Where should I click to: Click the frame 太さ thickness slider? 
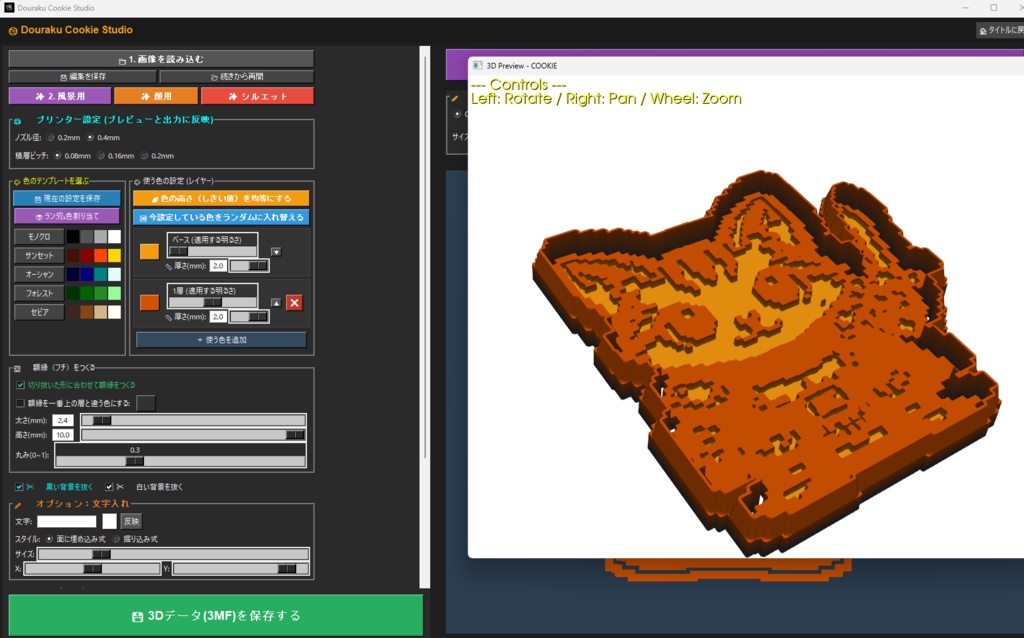point(193,421)
